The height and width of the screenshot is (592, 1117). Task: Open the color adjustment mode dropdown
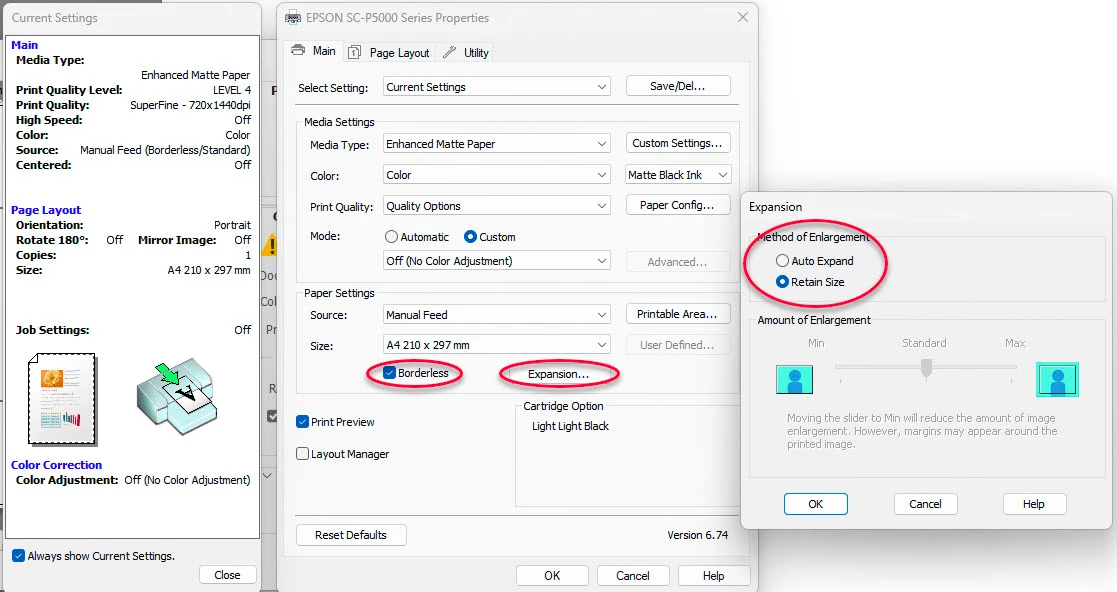pos(497,261)
